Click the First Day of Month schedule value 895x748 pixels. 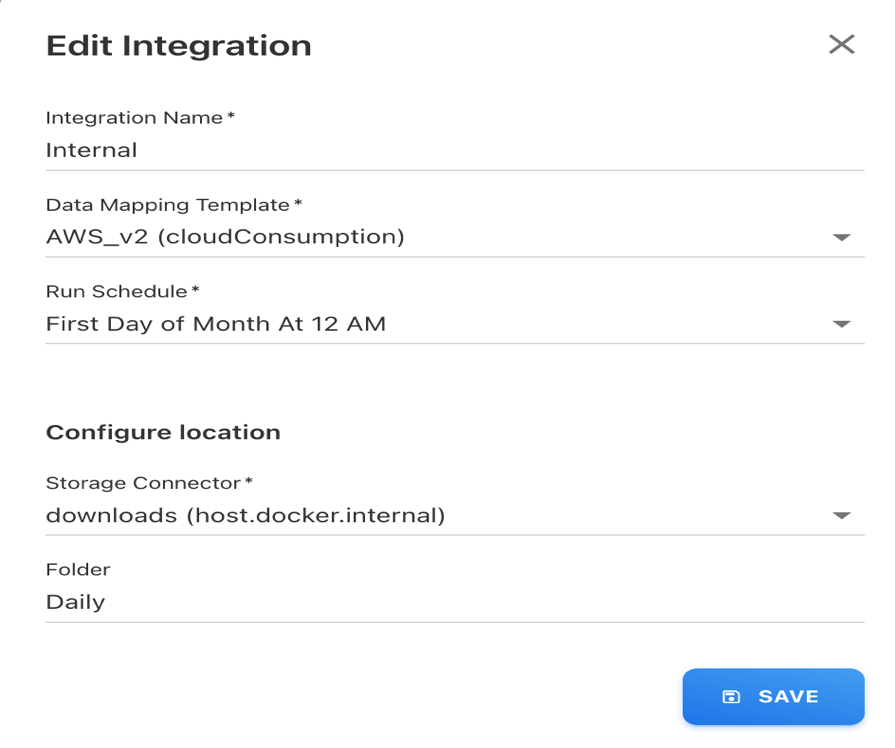(x=216, y=324)
